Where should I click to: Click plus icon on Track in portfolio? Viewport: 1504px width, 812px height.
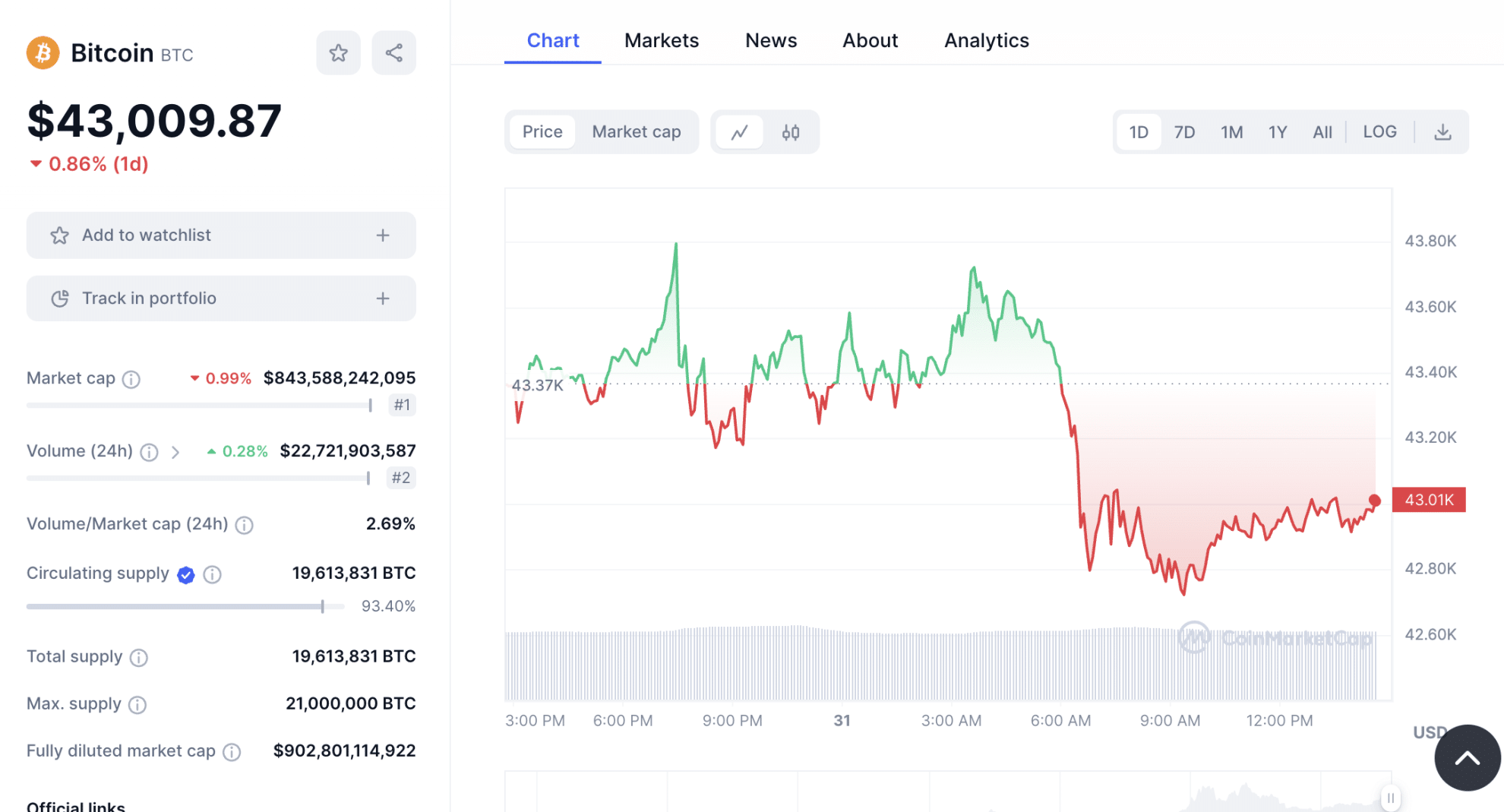[383, 299]
